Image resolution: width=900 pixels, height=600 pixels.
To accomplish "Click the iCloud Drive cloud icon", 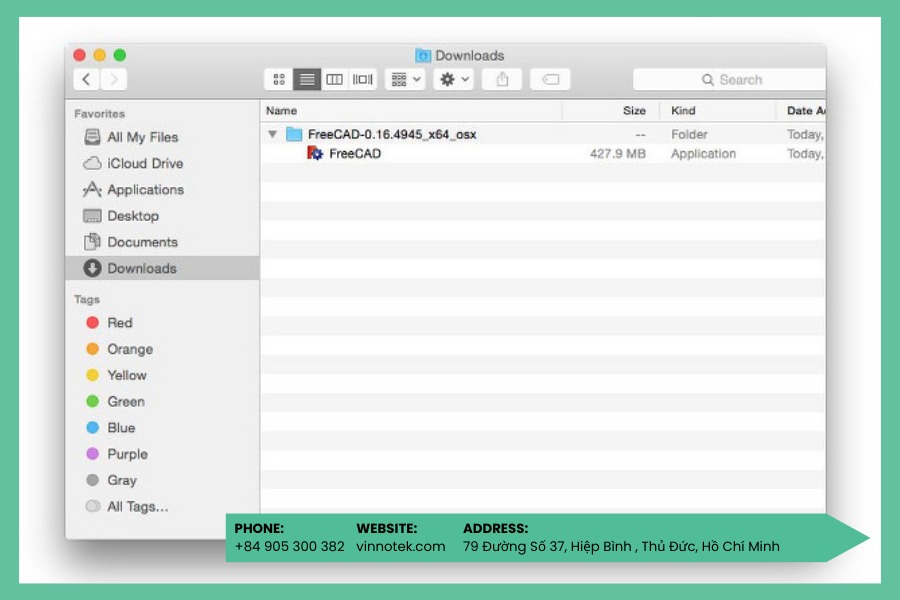I will click(92, 164).
